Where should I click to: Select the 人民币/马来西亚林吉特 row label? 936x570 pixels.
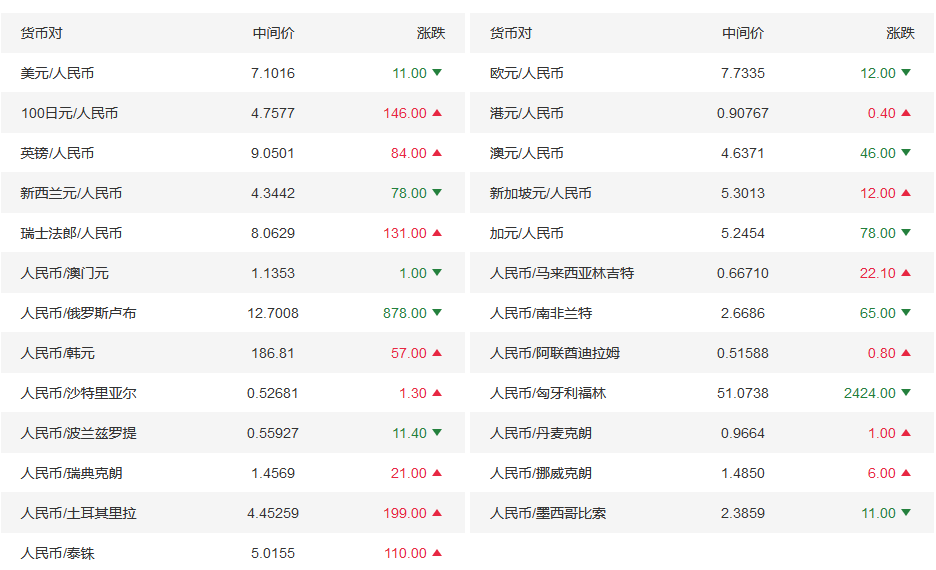[x=562, y=273]
